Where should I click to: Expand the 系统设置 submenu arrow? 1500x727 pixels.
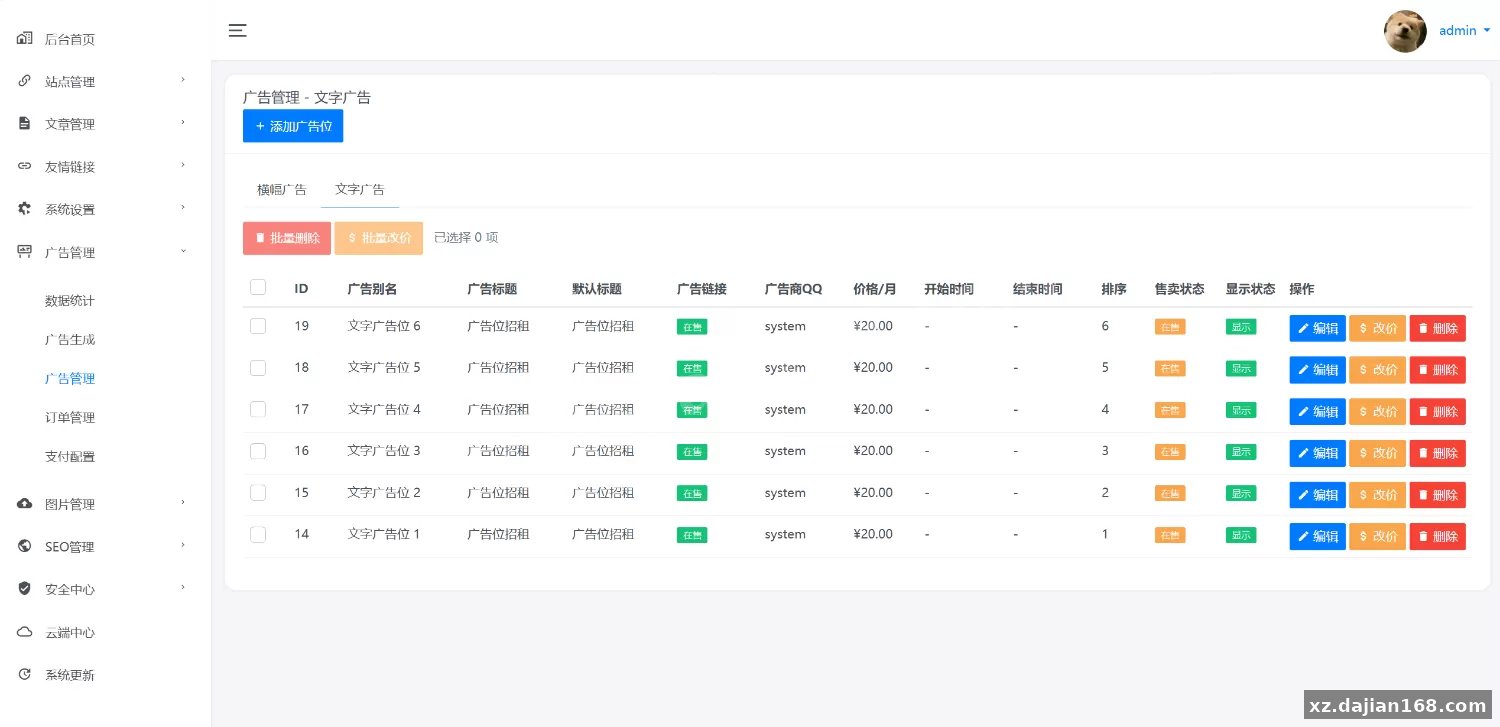point(183,207)
